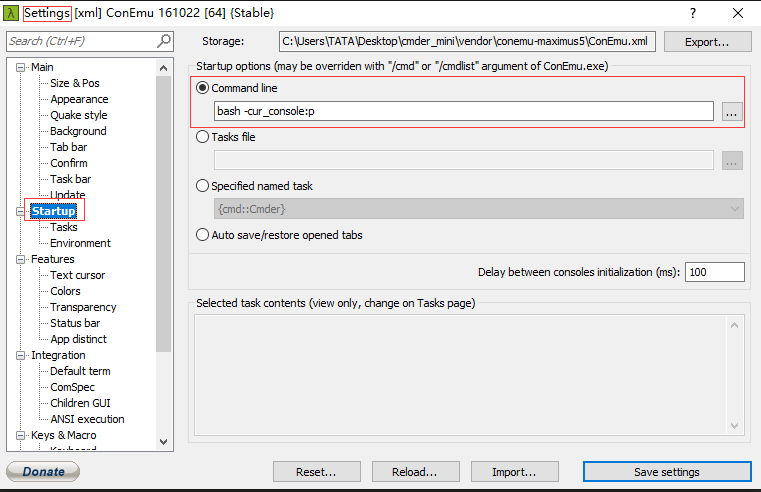Select App distinct tree item
The width and height of the screenshot is (761, 492).
point(78,340)
